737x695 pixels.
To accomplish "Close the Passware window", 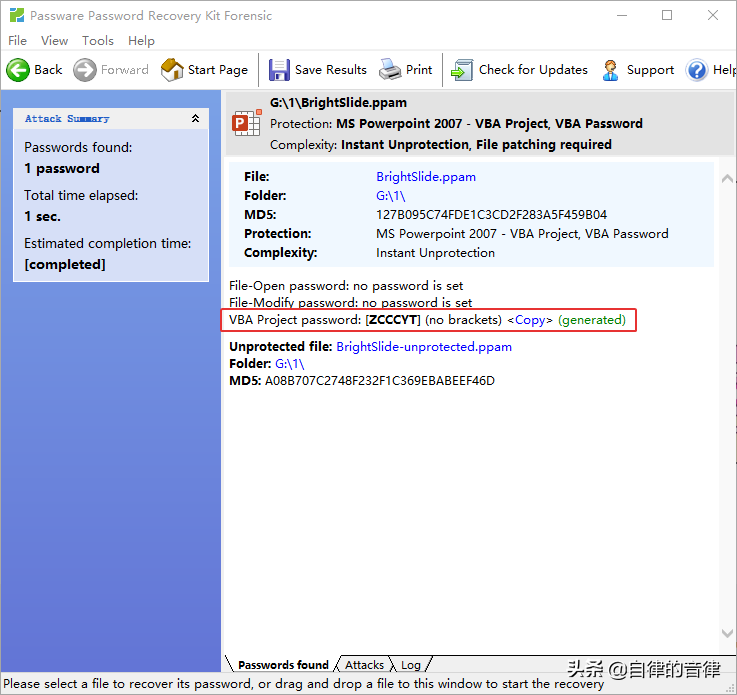I will 713,15.
